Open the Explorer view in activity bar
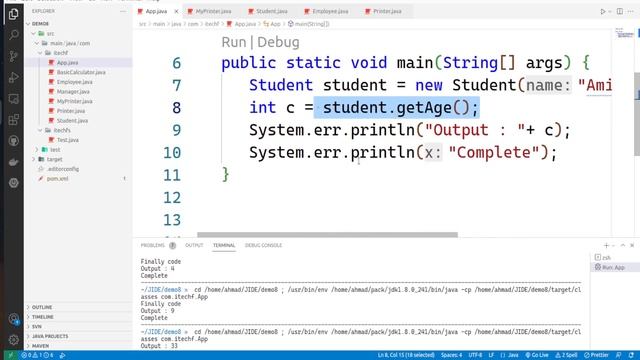The width and height of the screenshot is (640, 360). 13,14
